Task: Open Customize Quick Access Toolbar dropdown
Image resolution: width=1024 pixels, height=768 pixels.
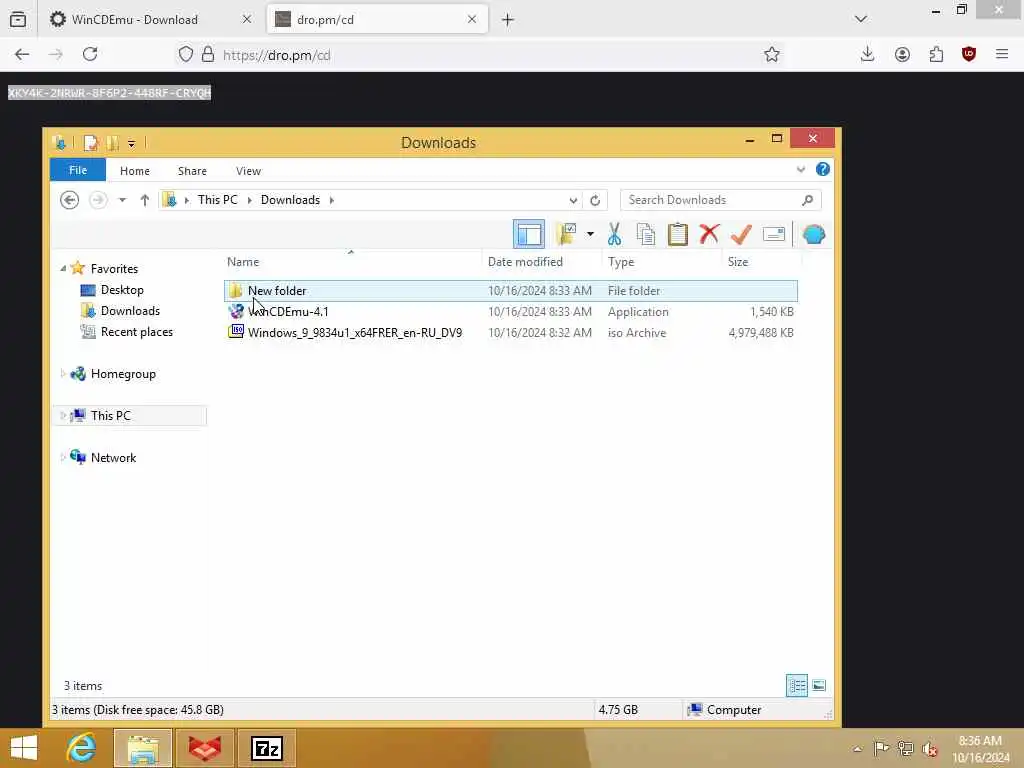Action: point(131,143)
